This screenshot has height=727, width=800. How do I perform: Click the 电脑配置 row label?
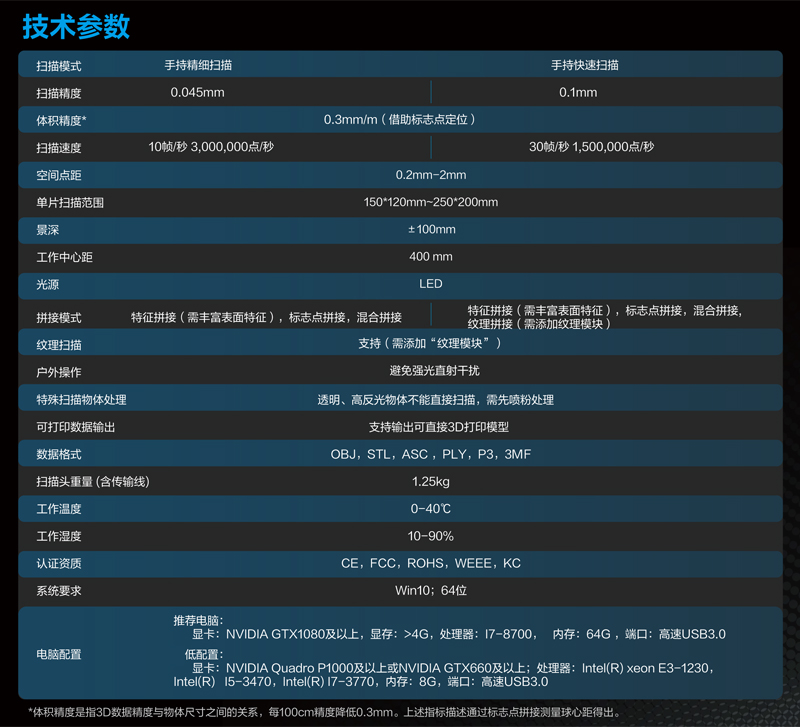[x=59, y=654]
